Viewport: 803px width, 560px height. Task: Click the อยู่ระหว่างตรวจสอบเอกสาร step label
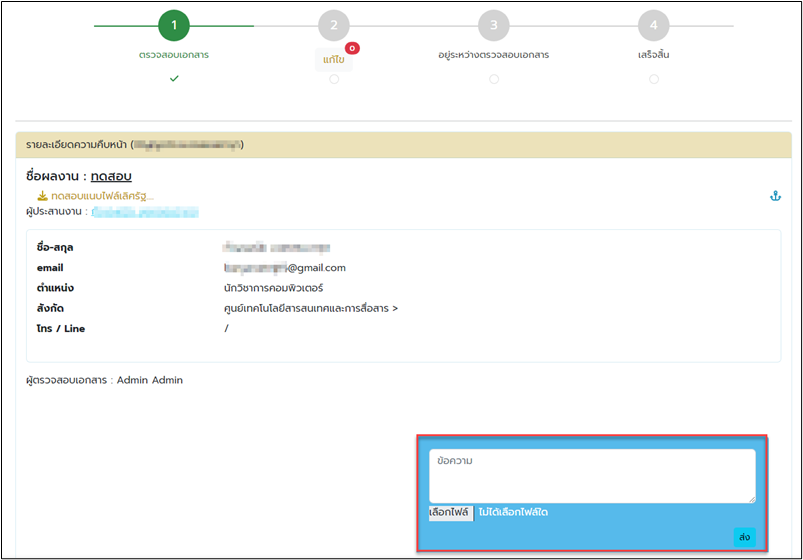pyautogui.click(x=494, y=55)
